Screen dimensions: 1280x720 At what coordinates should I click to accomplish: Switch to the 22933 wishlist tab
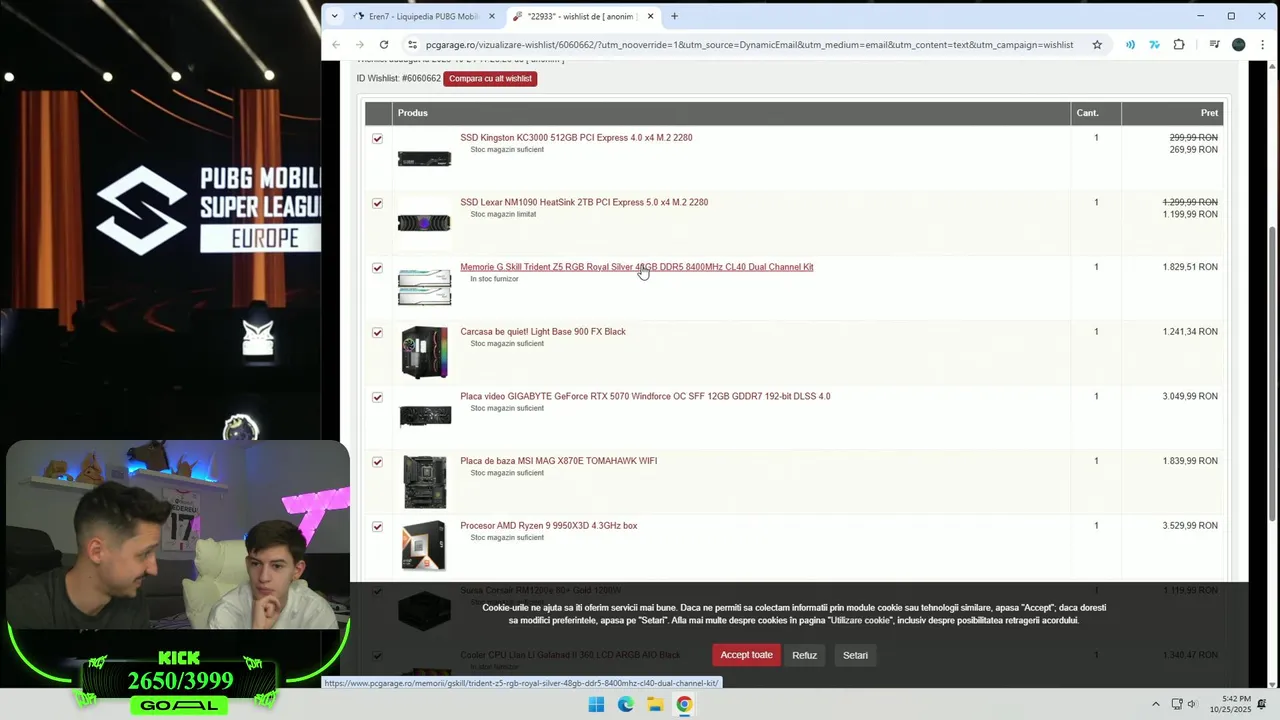pyautogui.click(x=583, y=16)
